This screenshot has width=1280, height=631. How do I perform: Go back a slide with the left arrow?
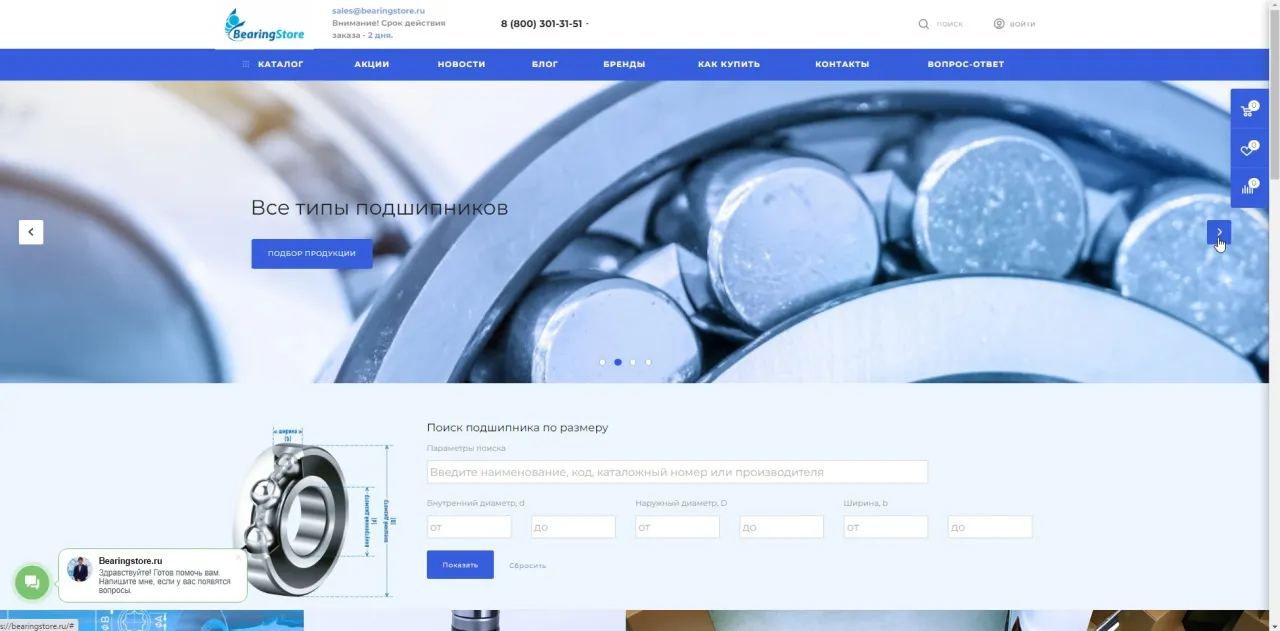coord(31,231)
